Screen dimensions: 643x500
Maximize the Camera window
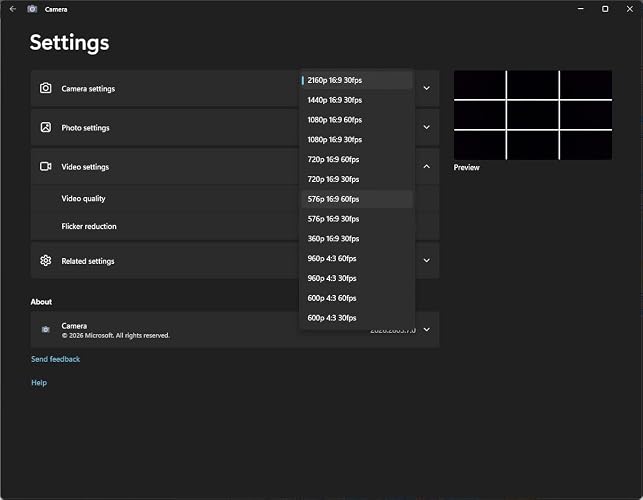605,9
